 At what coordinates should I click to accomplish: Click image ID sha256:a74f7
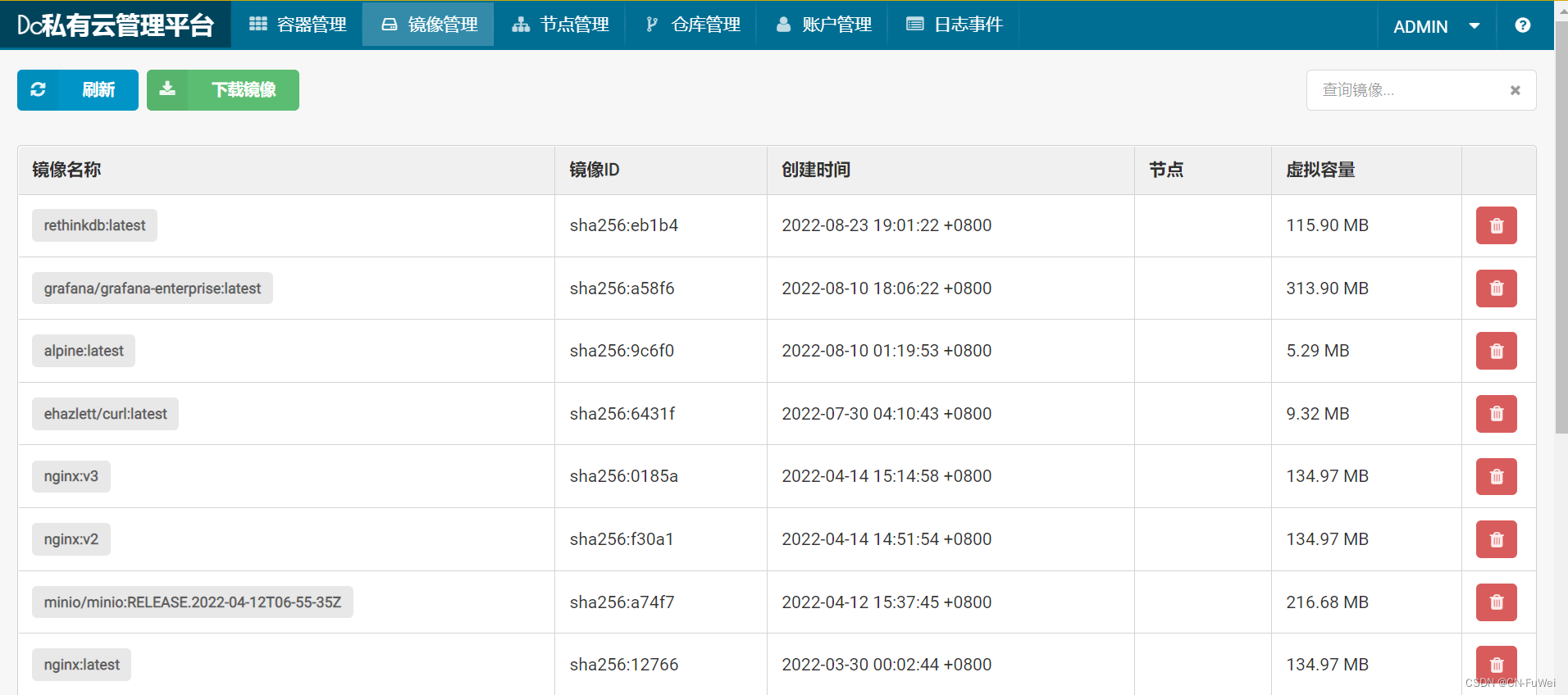(622, 602)
